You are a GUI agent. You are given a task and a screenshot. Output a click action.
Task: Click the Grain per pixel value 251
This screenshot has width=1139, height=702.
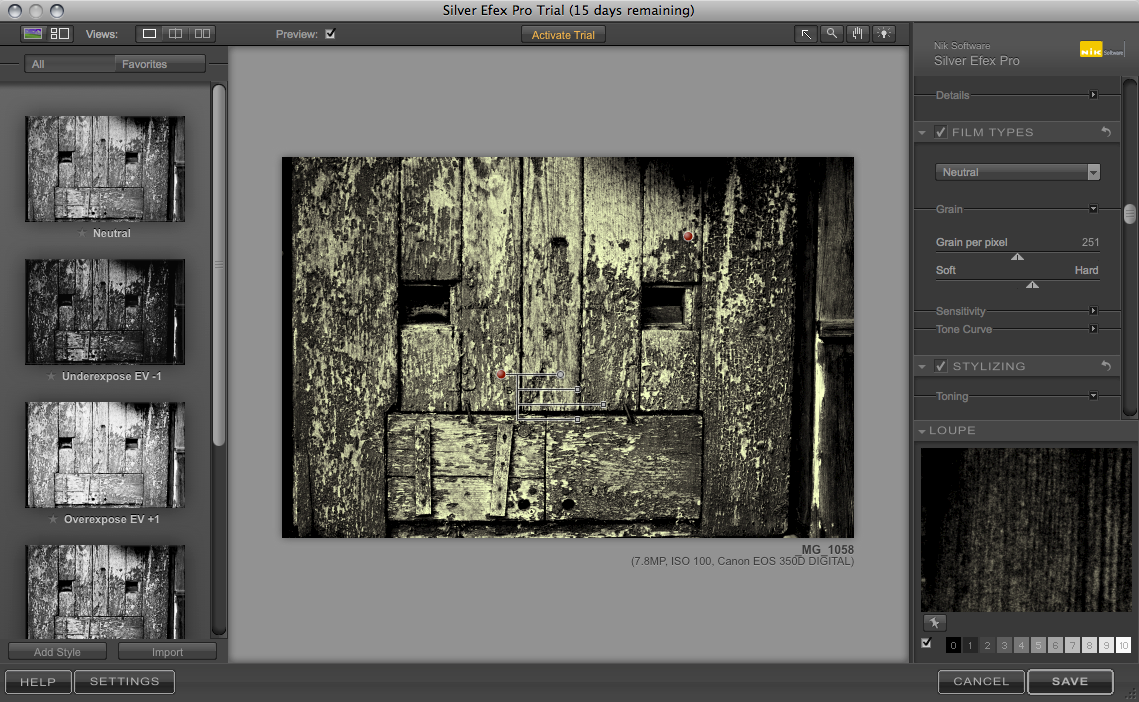point(1090,242)
